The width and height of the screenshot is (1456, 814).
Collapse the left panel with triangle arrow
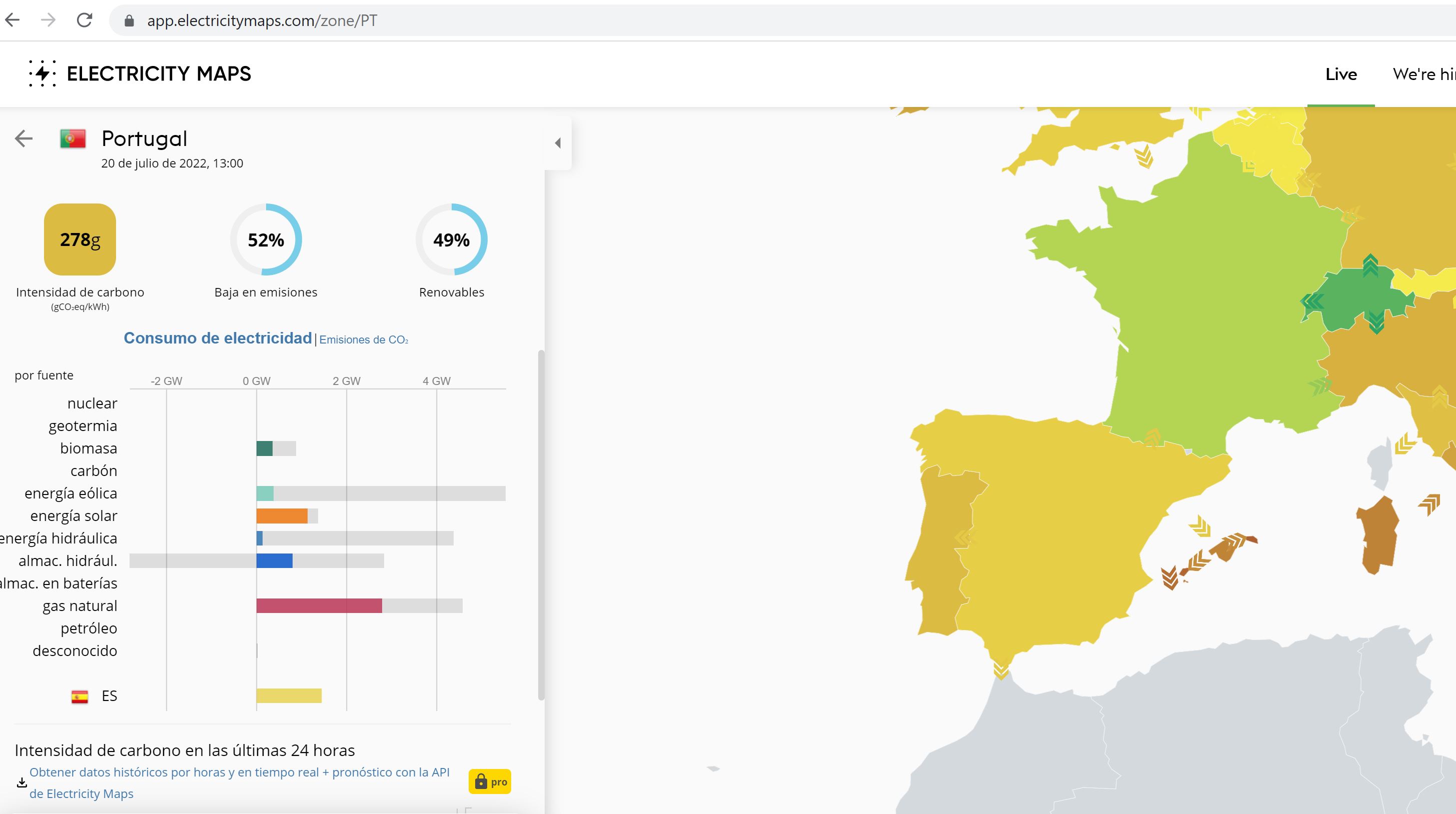[558, 143]
